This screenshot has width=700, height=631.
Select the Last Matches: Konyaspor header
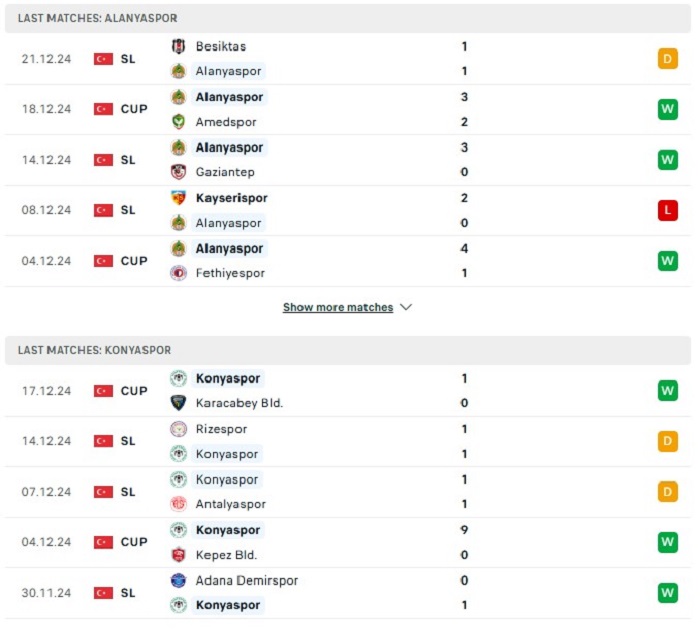point(348,350)
